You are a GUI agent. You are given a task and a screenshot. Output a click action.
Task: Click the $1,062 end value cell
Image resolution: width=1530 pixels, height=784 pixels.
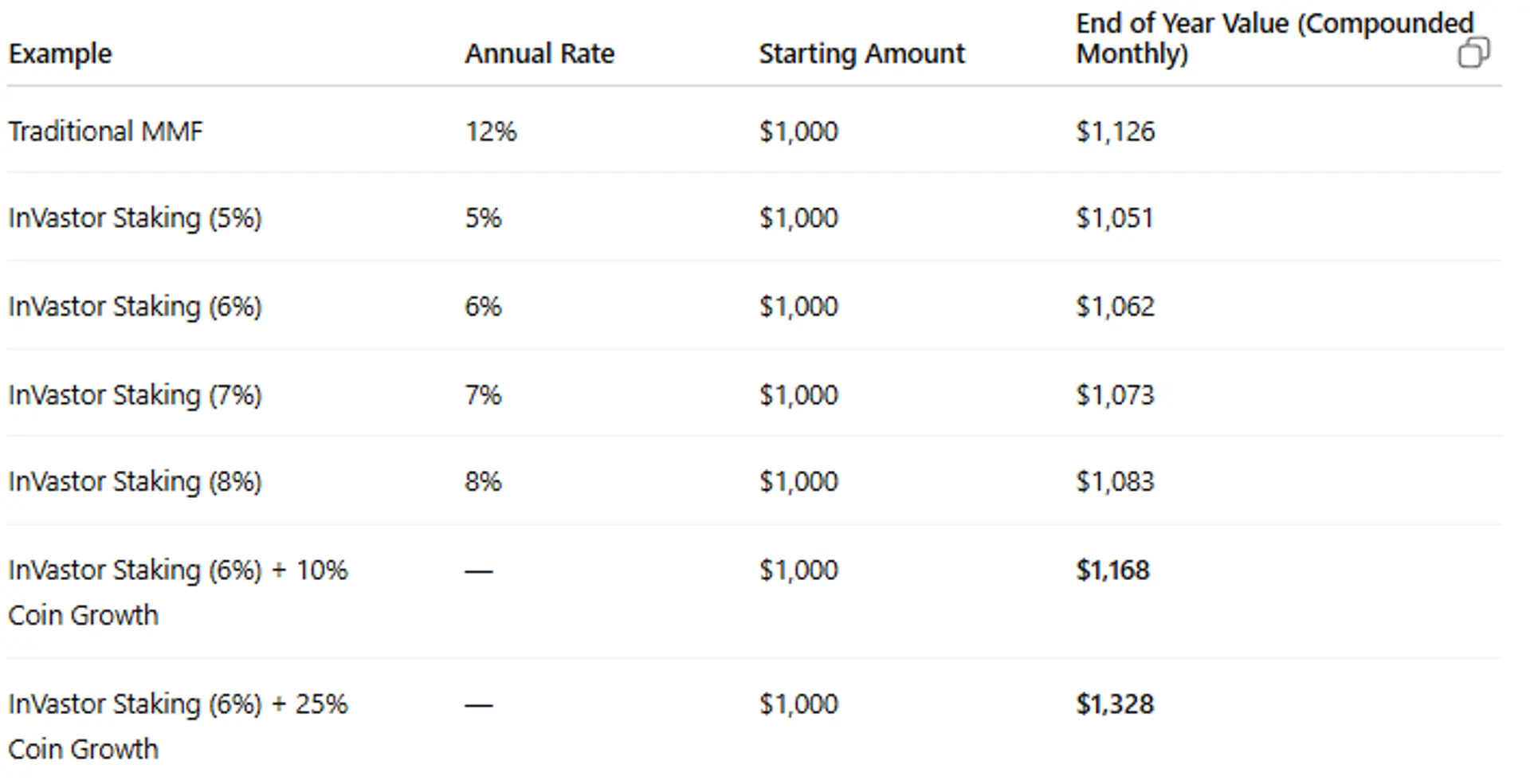click(x=1115, y=306)
